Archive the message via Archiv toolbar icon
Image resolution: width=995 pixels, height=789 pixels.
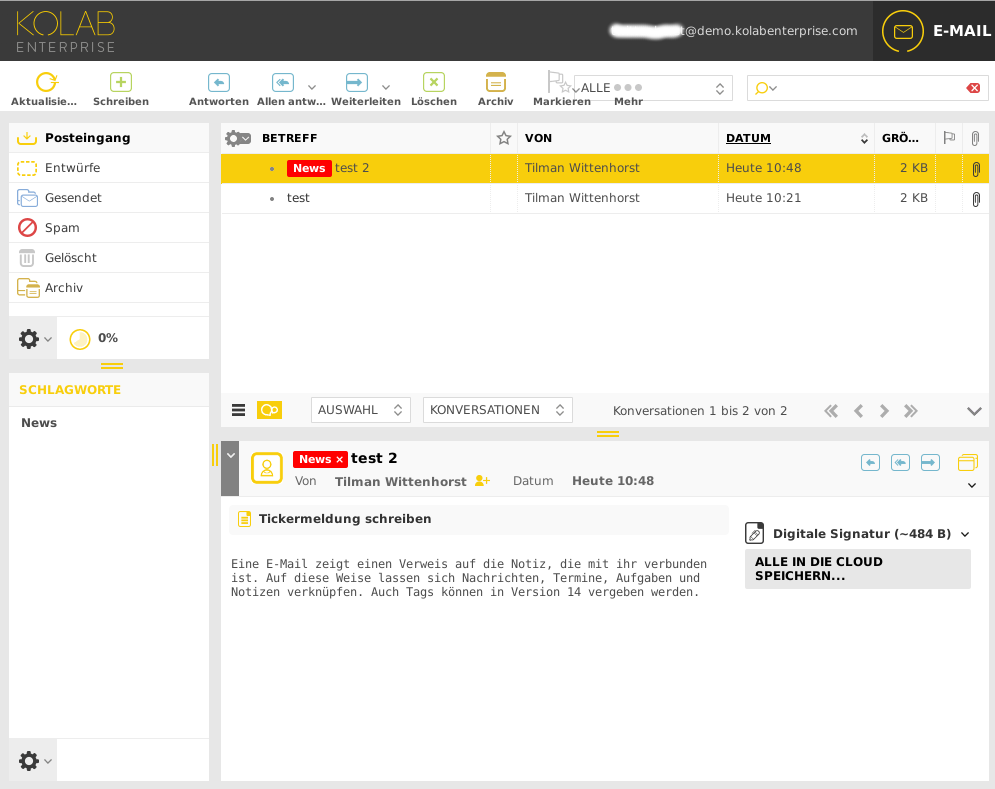[495, 83]
